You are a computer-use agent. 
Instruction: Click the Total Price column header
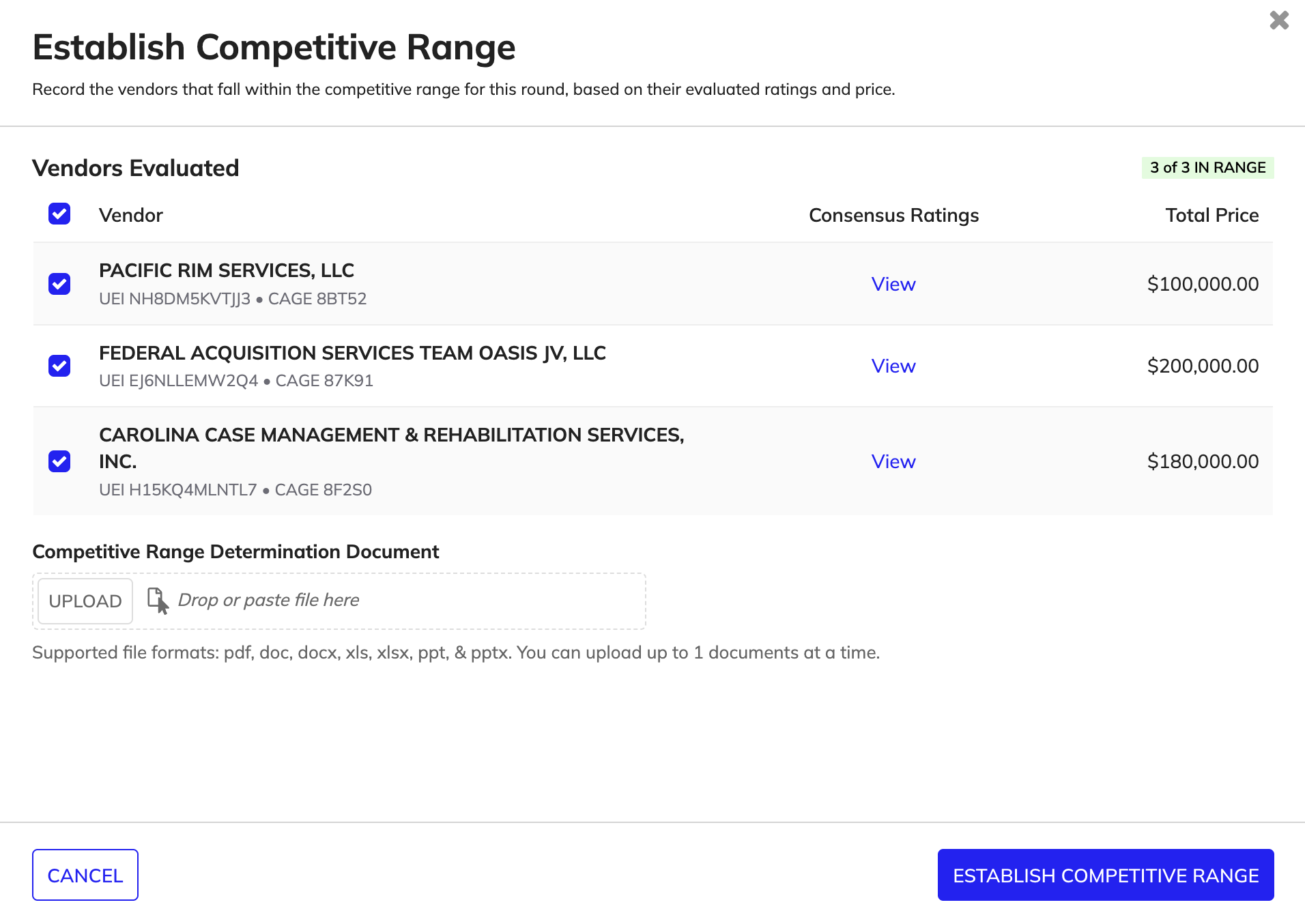point(1211,216)
